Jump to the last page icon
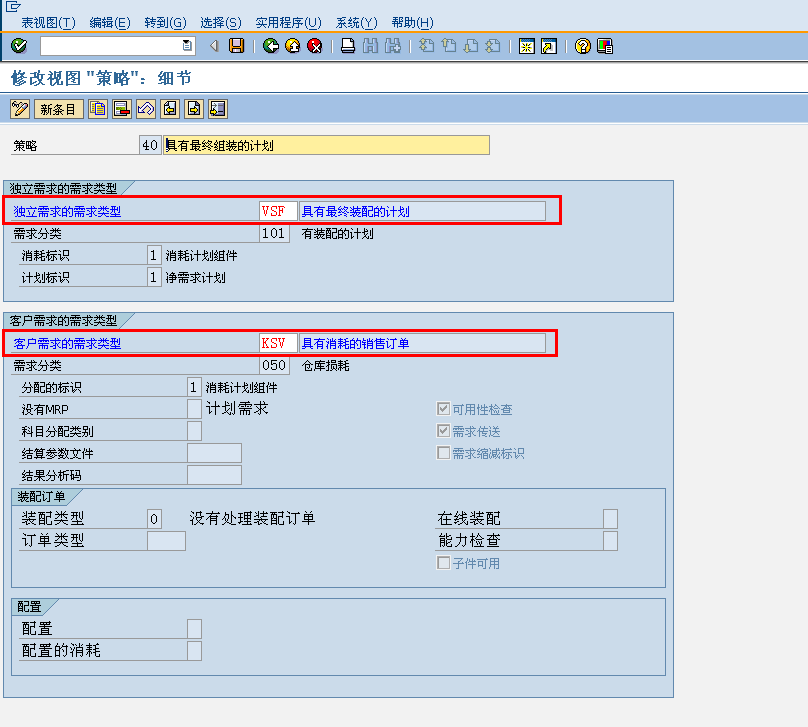 493,46
